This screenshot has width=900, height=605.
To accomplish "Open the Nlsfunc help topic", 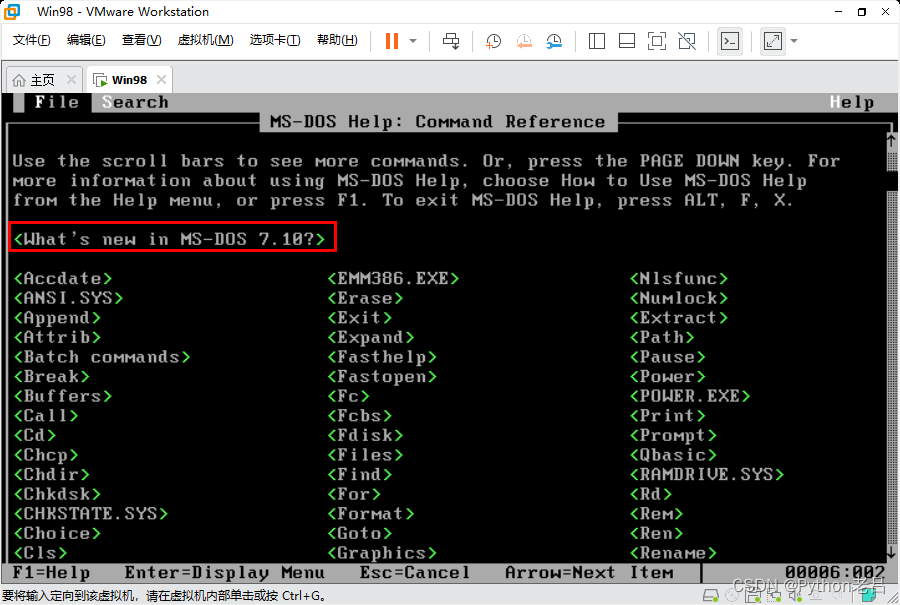I will point(678,278).
